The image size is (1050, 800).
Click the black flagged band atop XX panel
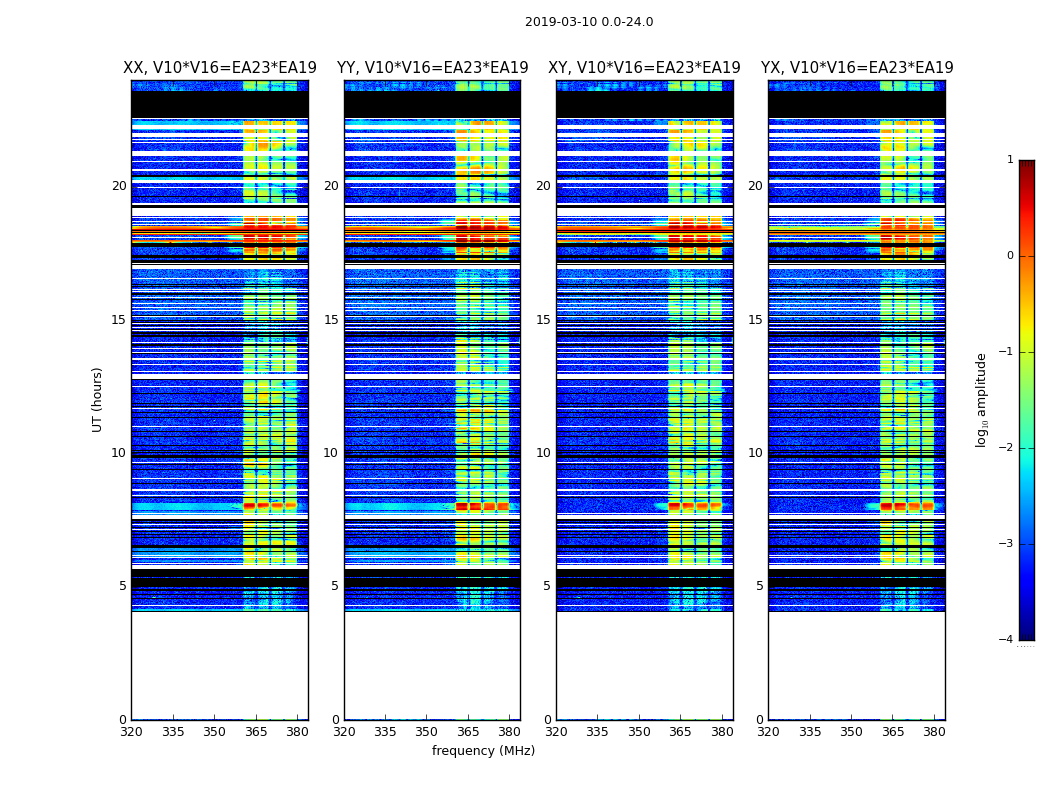click(220, 105)
